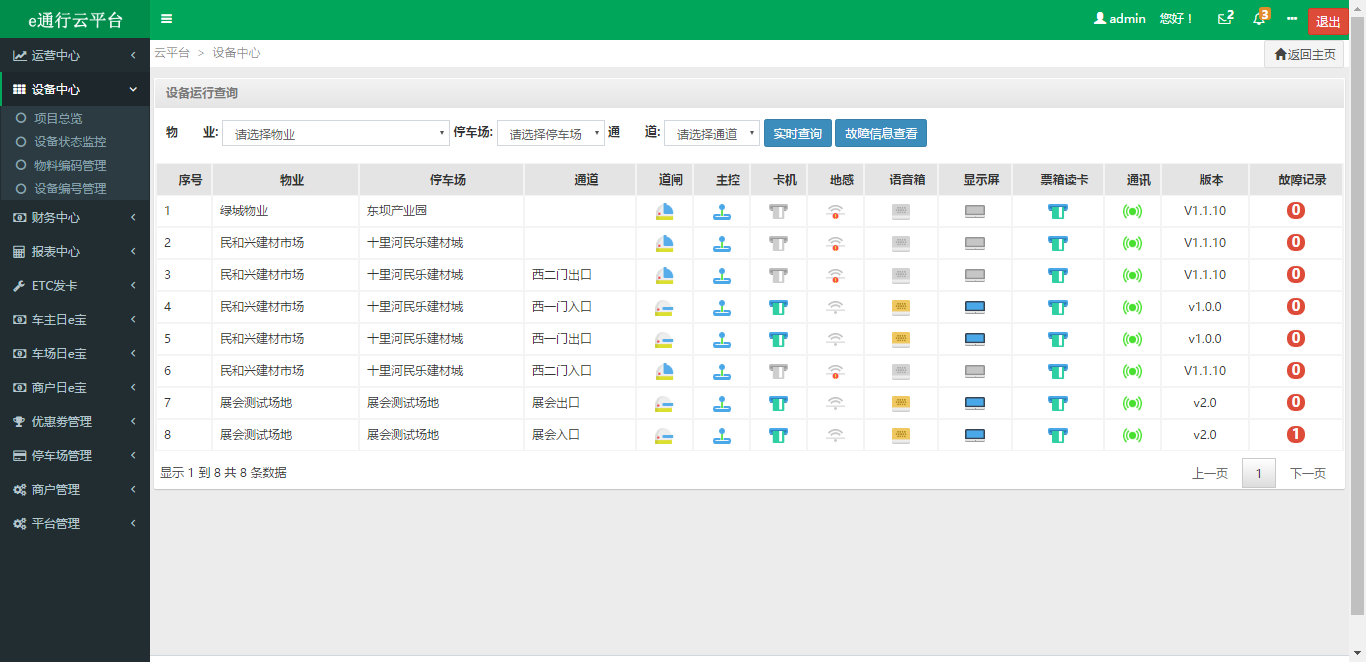Open the red fault record badge in row 8
Viewport: 1366px width, 662px height.
click(x=1296, y=435)
